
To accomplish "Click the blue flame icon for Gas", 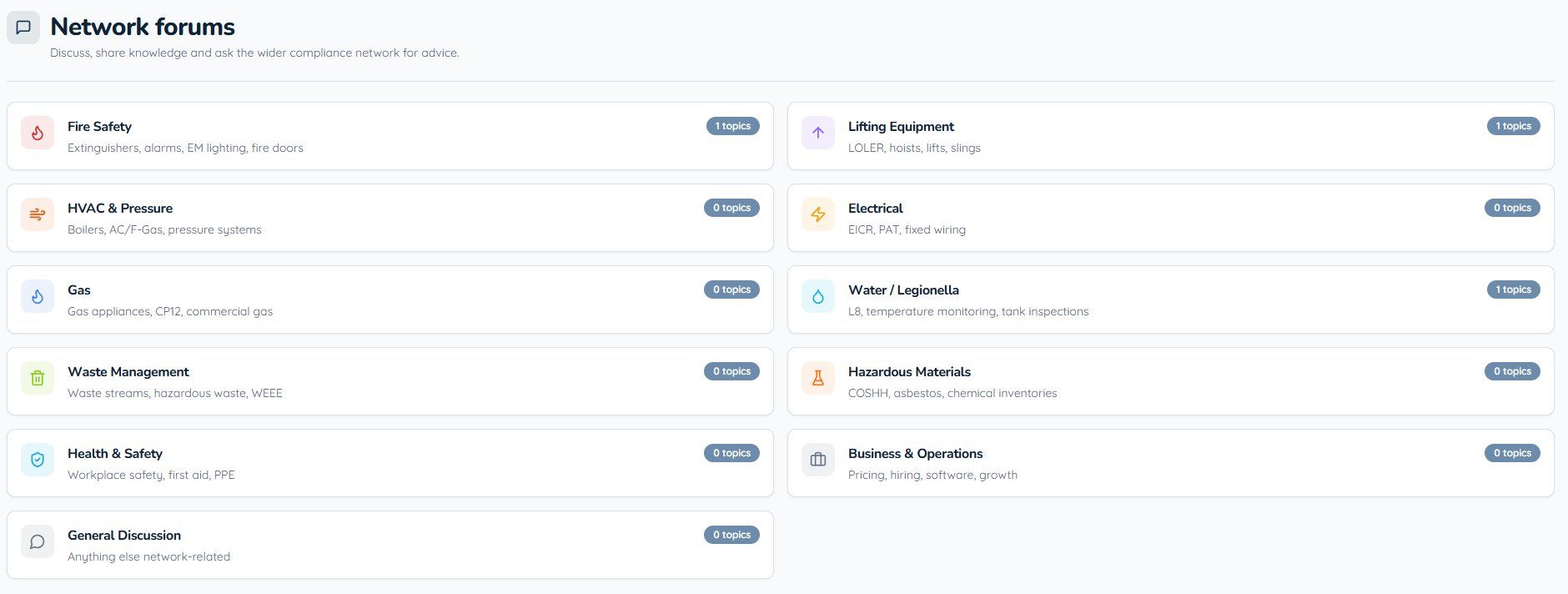I will (x=38, y=296).
